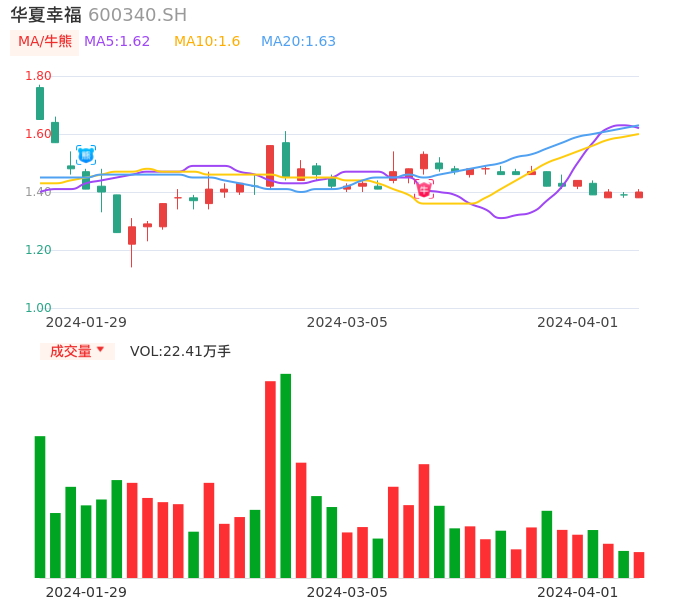Click the 2024-01-29 date label on price chart
The height and width of the screenshot is (606, 686).
(x=86, y=322)
